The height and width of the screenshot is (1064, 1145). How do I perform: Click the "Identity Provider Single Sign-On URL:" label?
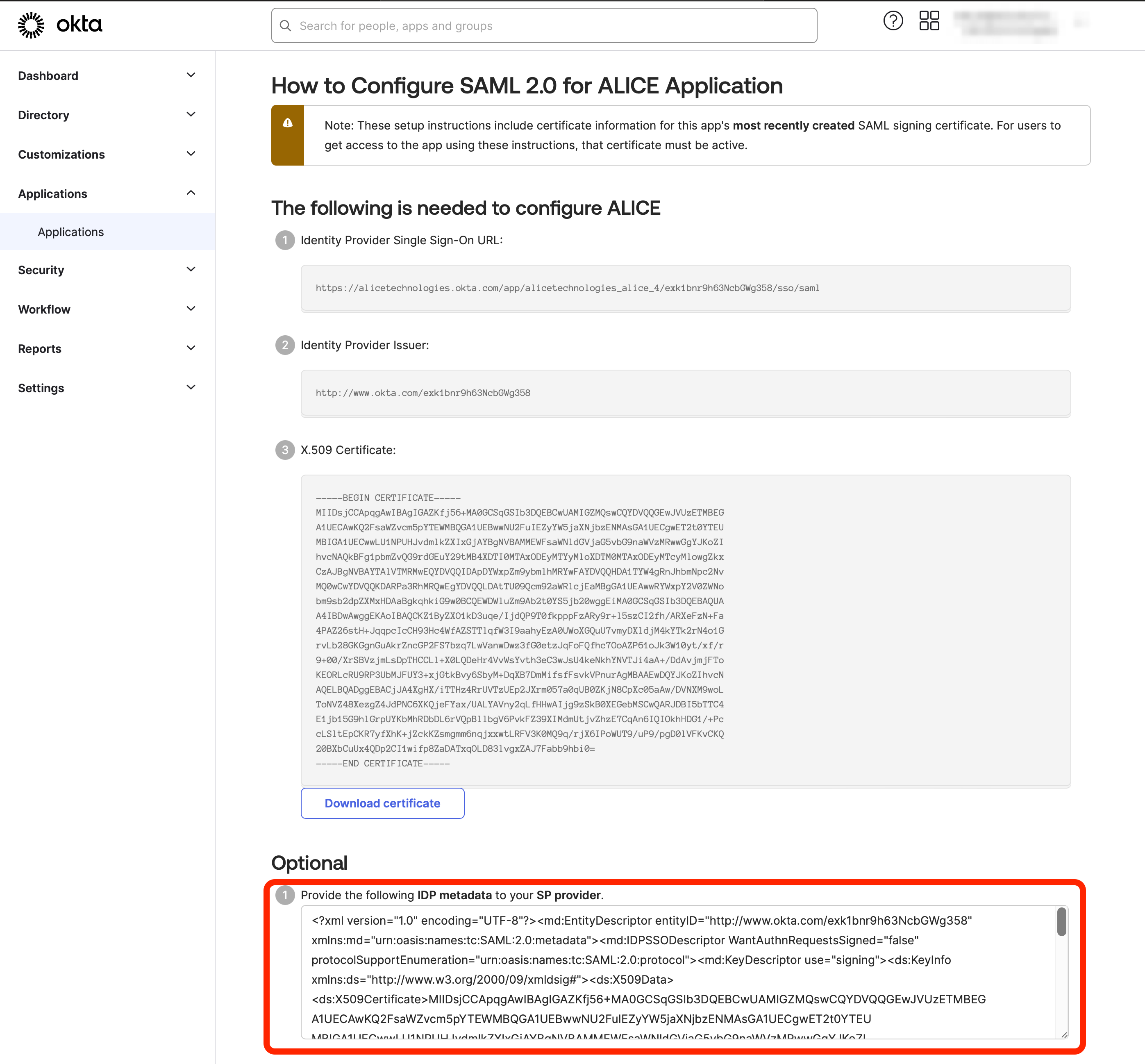(401, 240)
